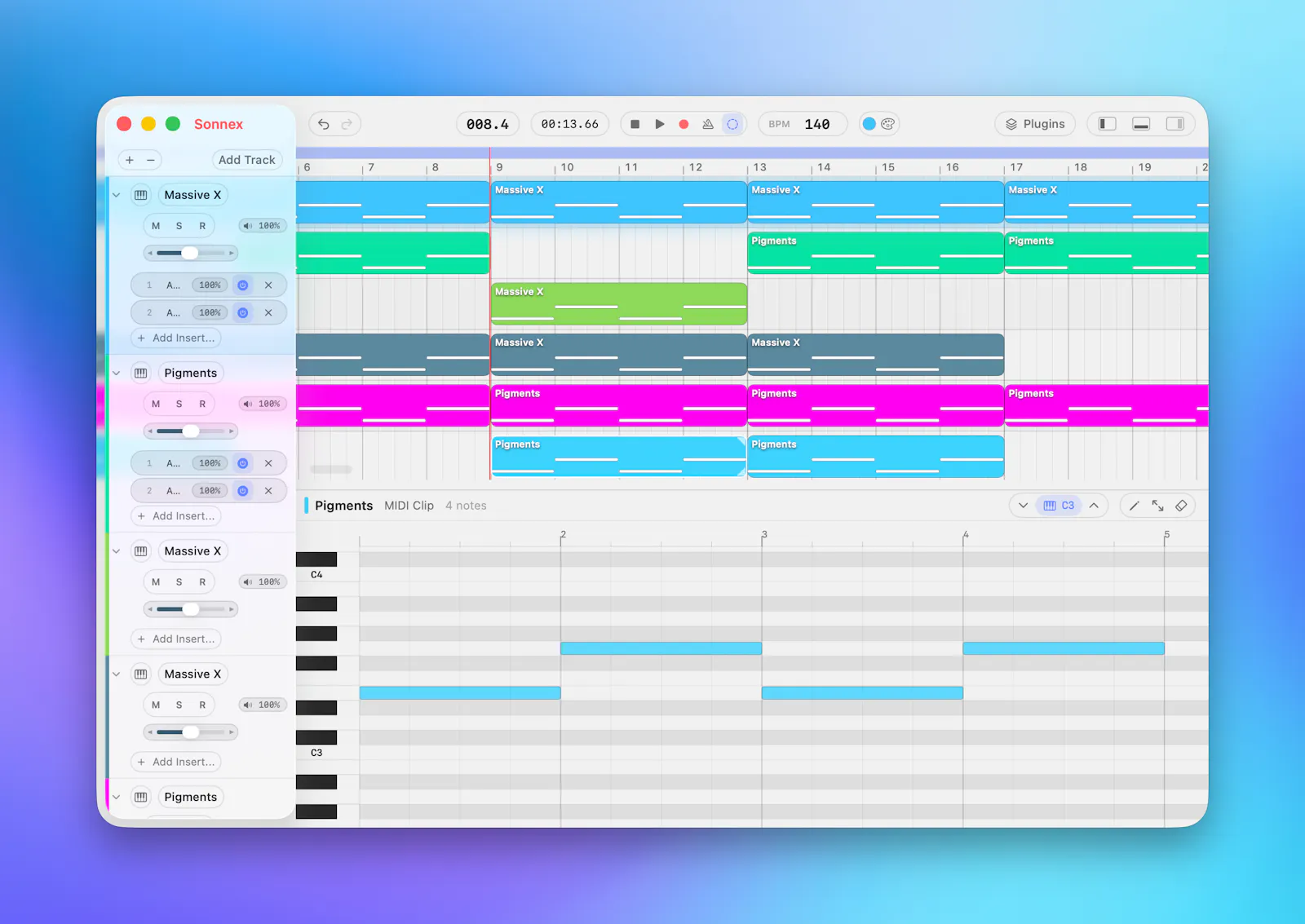Open instrument keyboard icon of fourth track Massive X
Screen dimensions: 1305x924
[x=141, y=674]
